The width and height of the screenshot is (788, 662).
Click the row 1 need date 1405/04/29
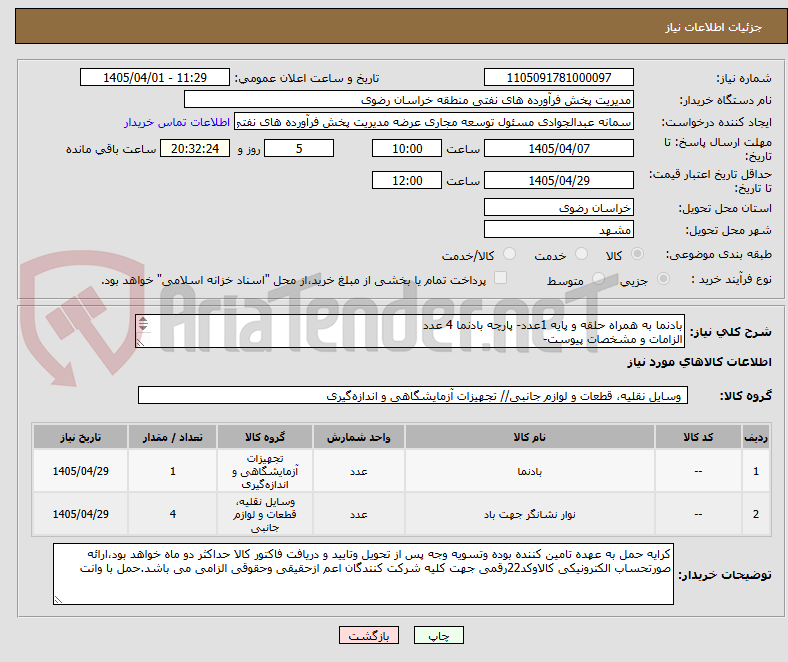coord(80,471)
